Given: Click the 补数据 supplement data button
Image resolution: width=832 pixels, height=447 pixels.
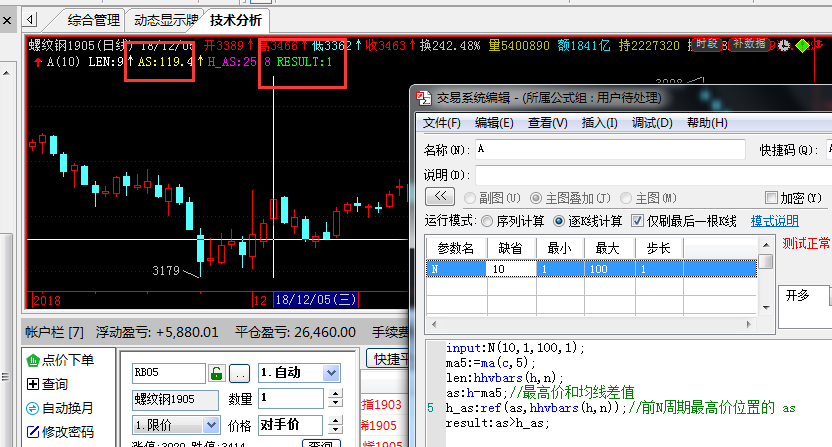Looking at the screenshot, I should click(749, 44).
